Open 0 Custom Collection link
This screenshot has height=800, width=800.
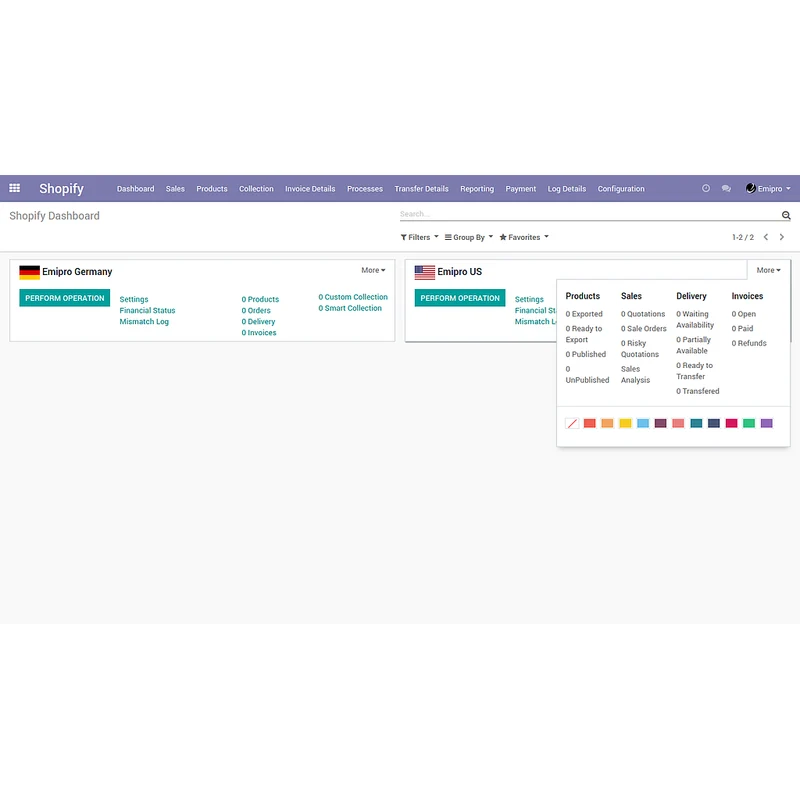[353, 297]
